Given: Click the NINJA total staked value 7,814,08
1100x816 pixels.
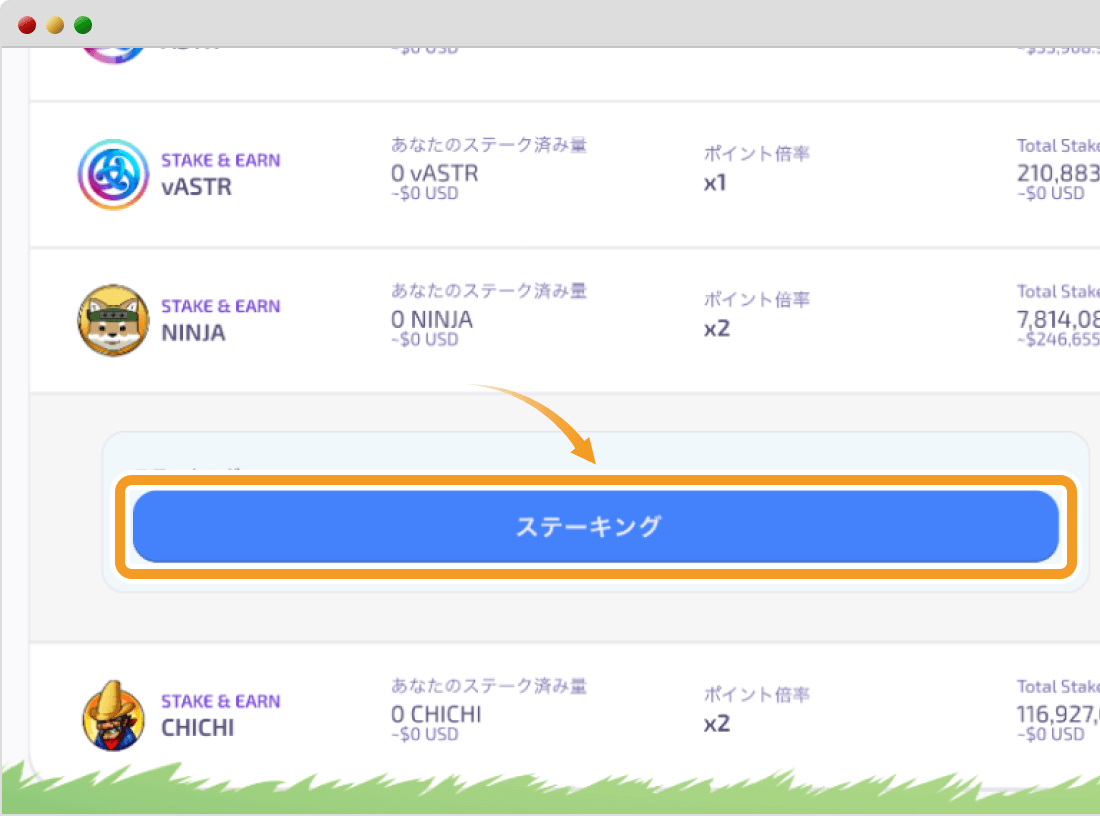Looking at the screenshot, I should [1058, 319].
